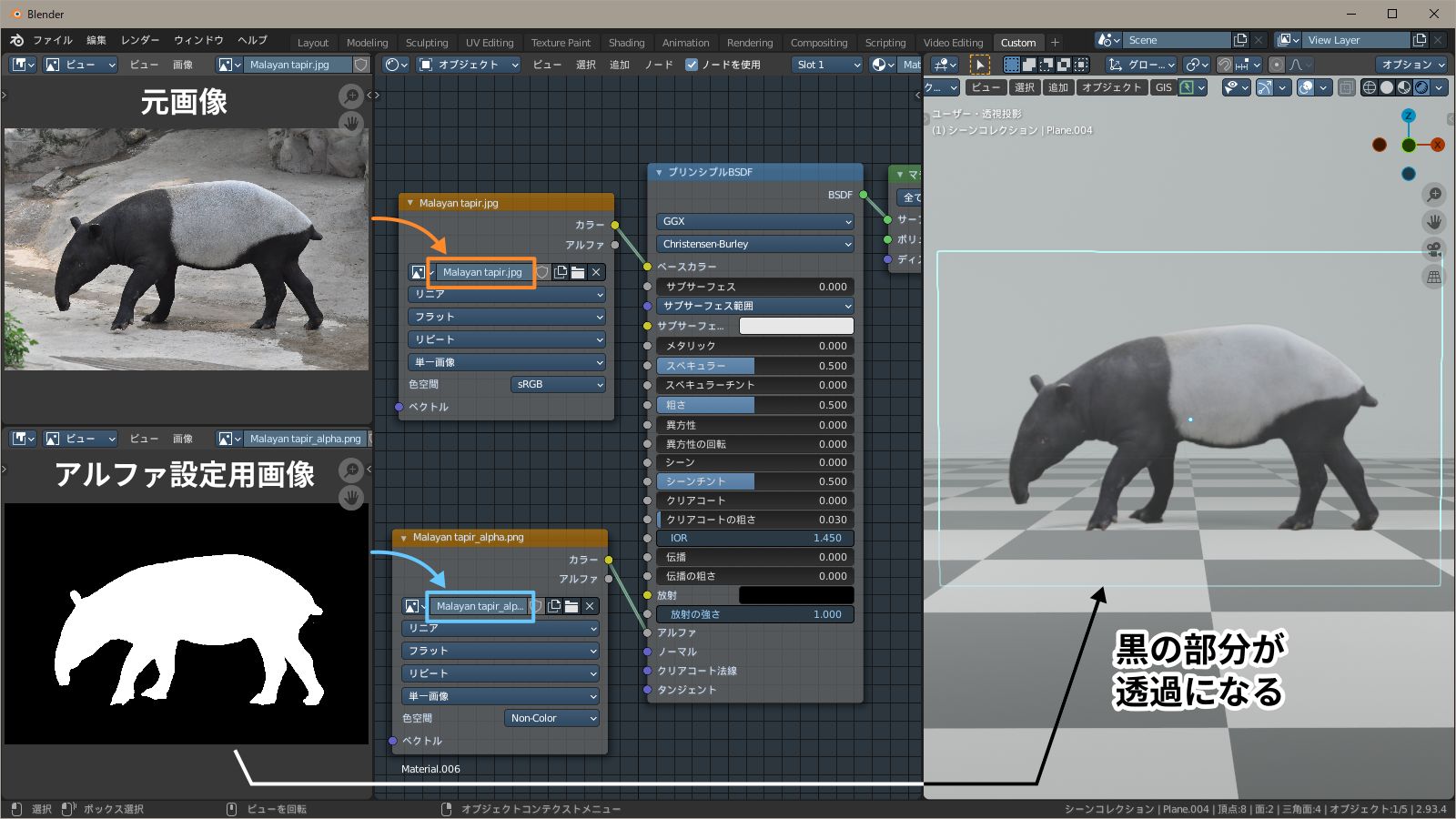
Task: Click the X axis on the navigation gizmo
Action: click(1438, 145)
